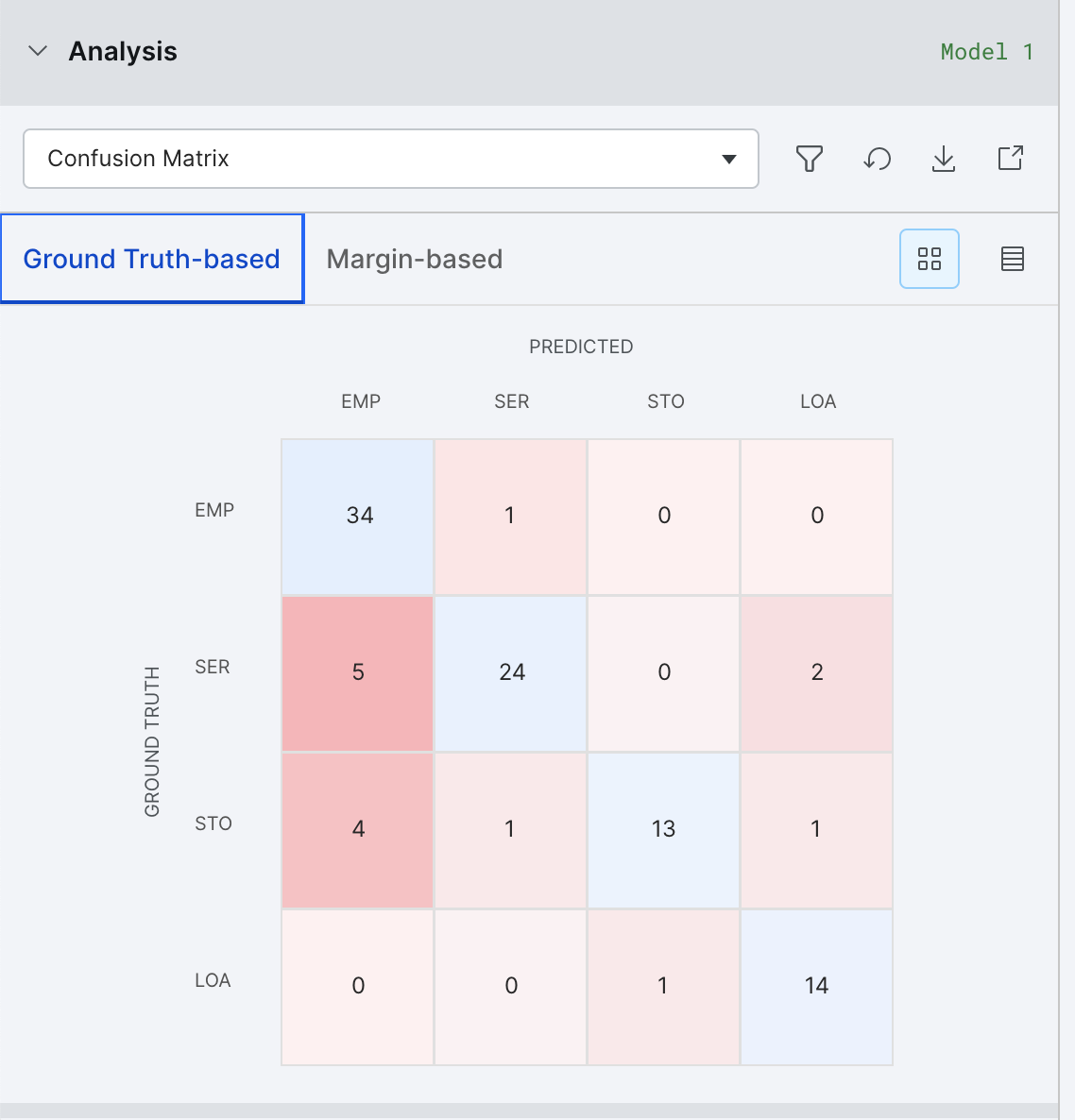
Task: Select cell STO truth, EMP predicted 4
Action: [x=358, y=830]
